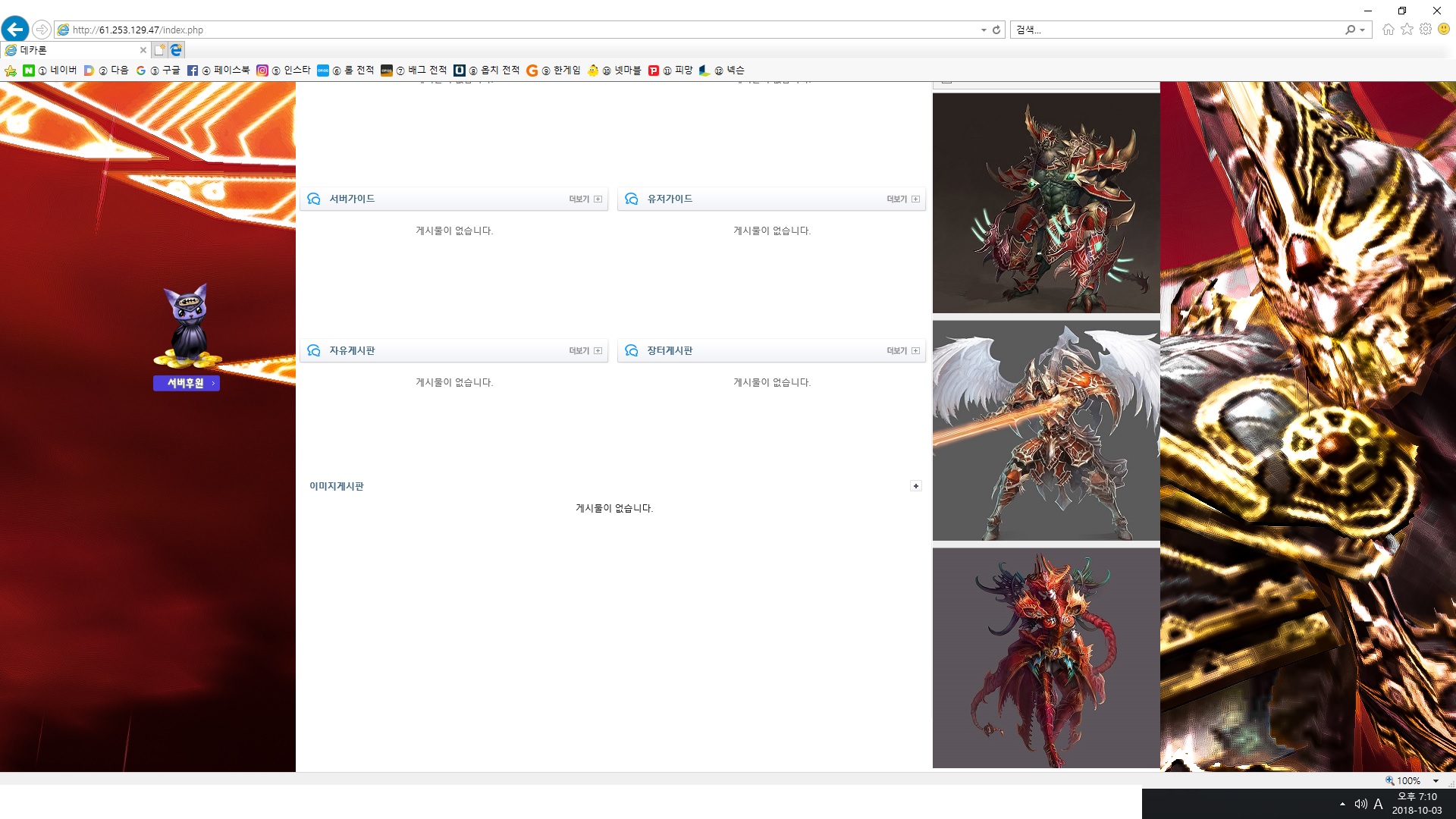This screenshot has height=819, width=1456.
Task: Open the 자유게시판 board link
Action: coord(352,351)
